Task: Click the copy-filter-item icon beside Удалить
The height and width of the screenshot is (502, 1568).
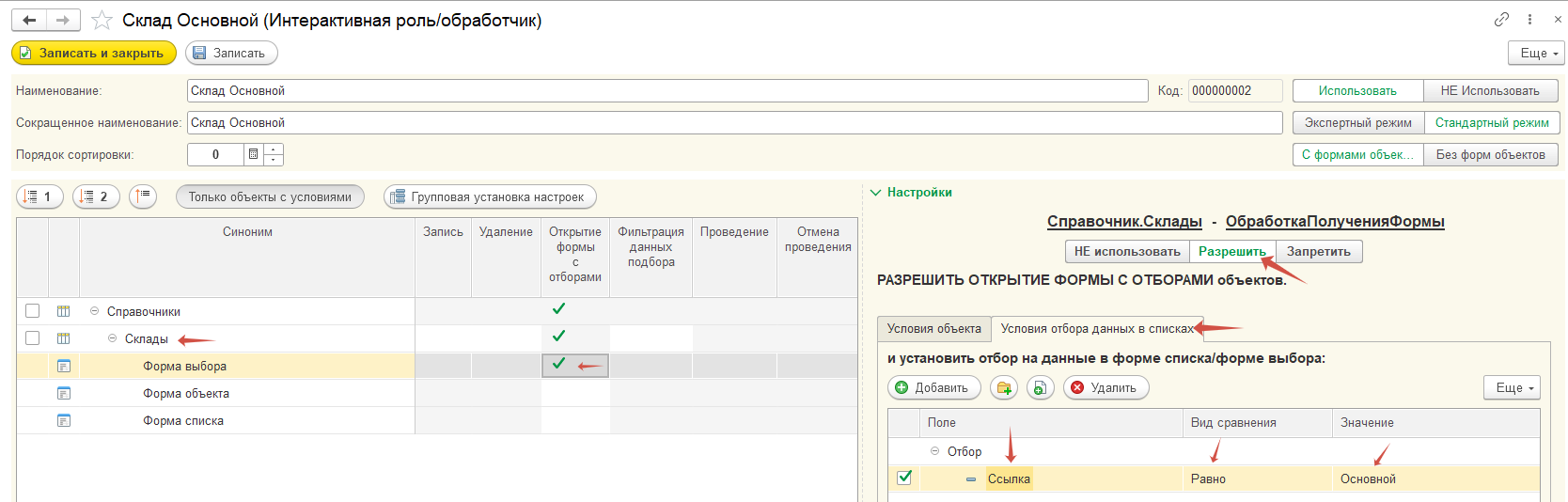Action: click(x=1040, y=387)
